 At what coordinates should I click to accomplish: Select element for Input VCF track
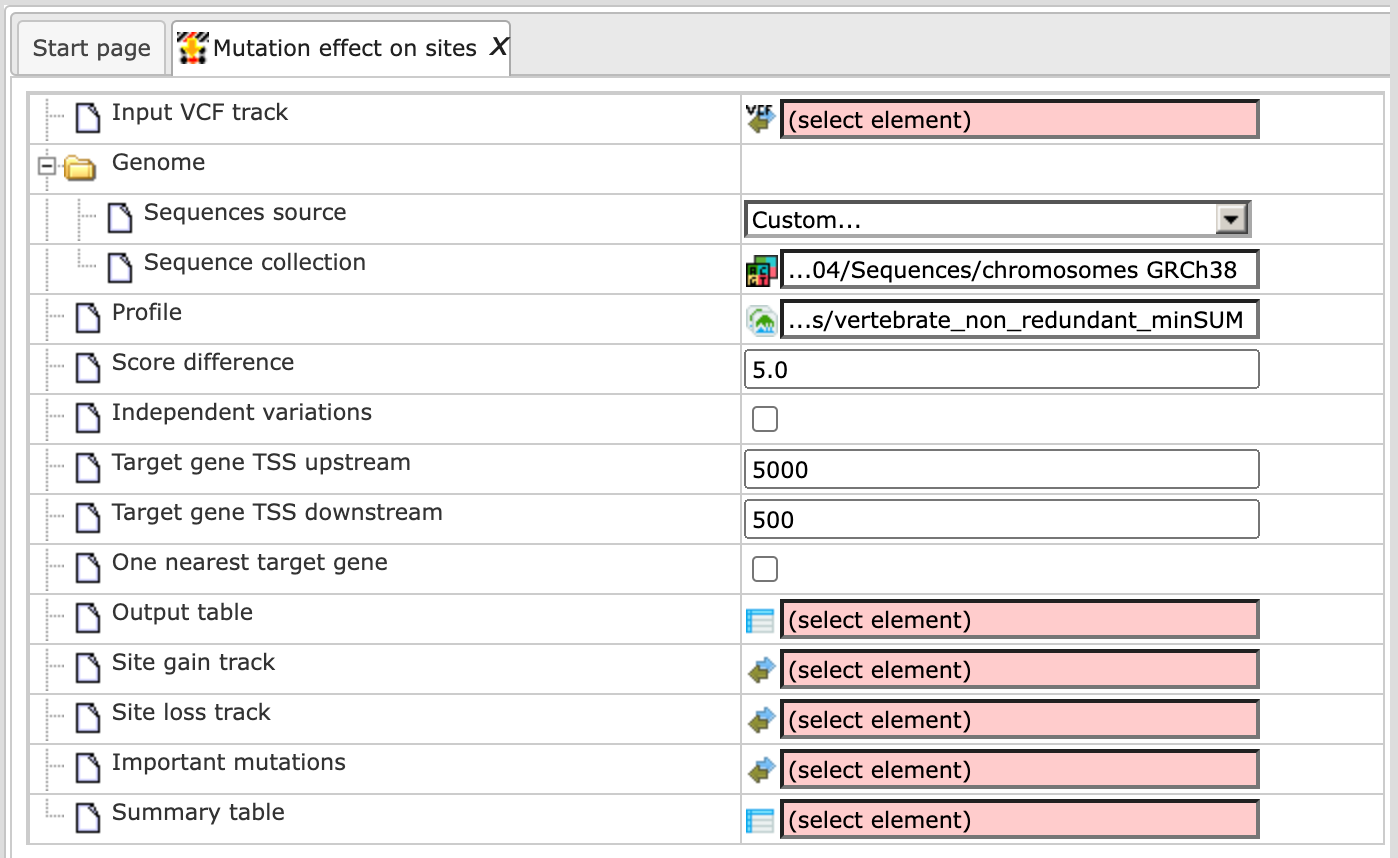click(1019, 120)
